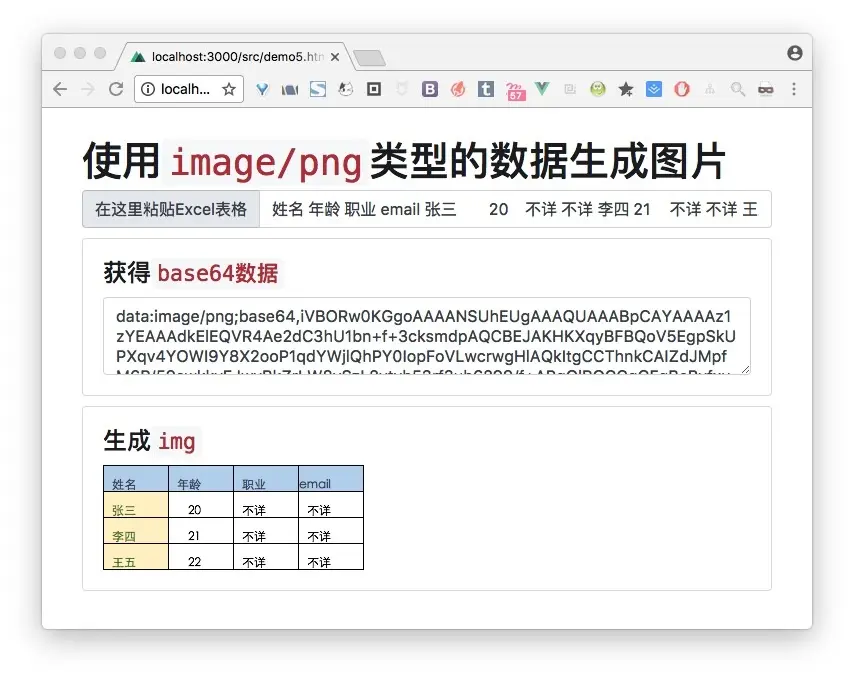
Task: Click the faded spiral square extension icon
Action: coord(570,89)
